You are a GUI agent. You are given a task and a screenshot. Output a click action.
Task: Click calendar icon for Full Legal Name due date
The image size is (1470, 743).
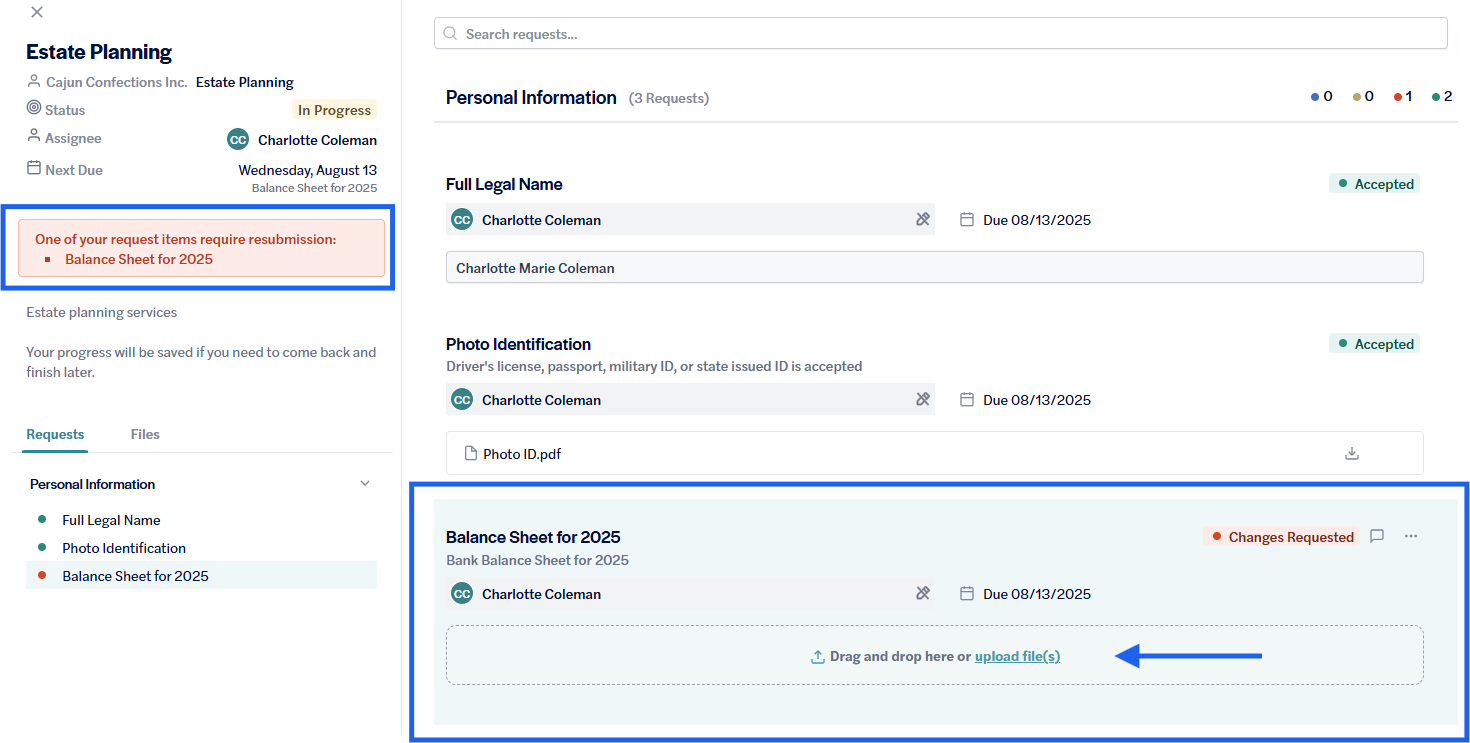(x=967, y=219)
